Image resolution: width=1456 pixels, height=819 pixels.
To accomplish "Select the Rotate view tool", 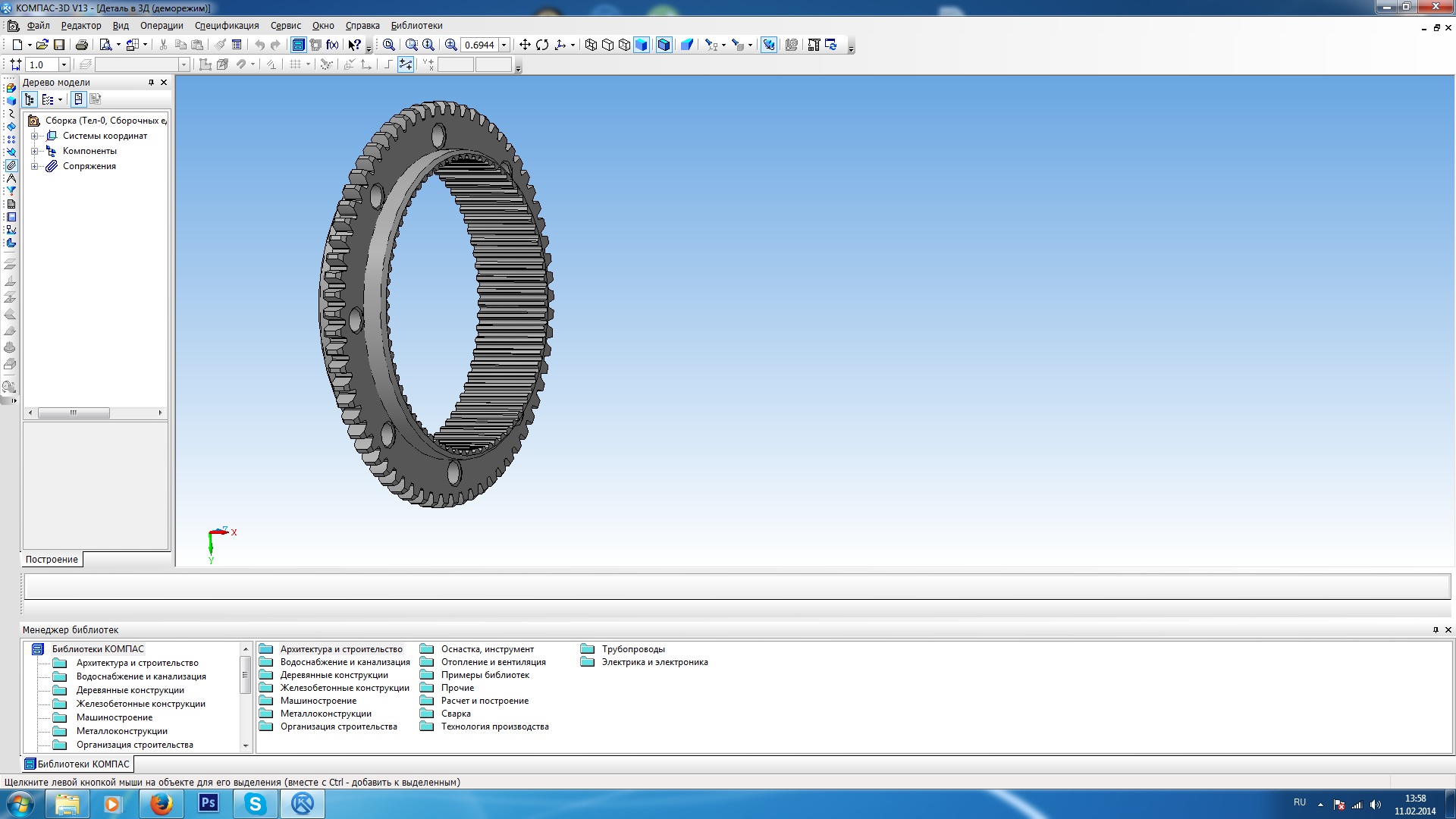I will (x=542, y=45).
